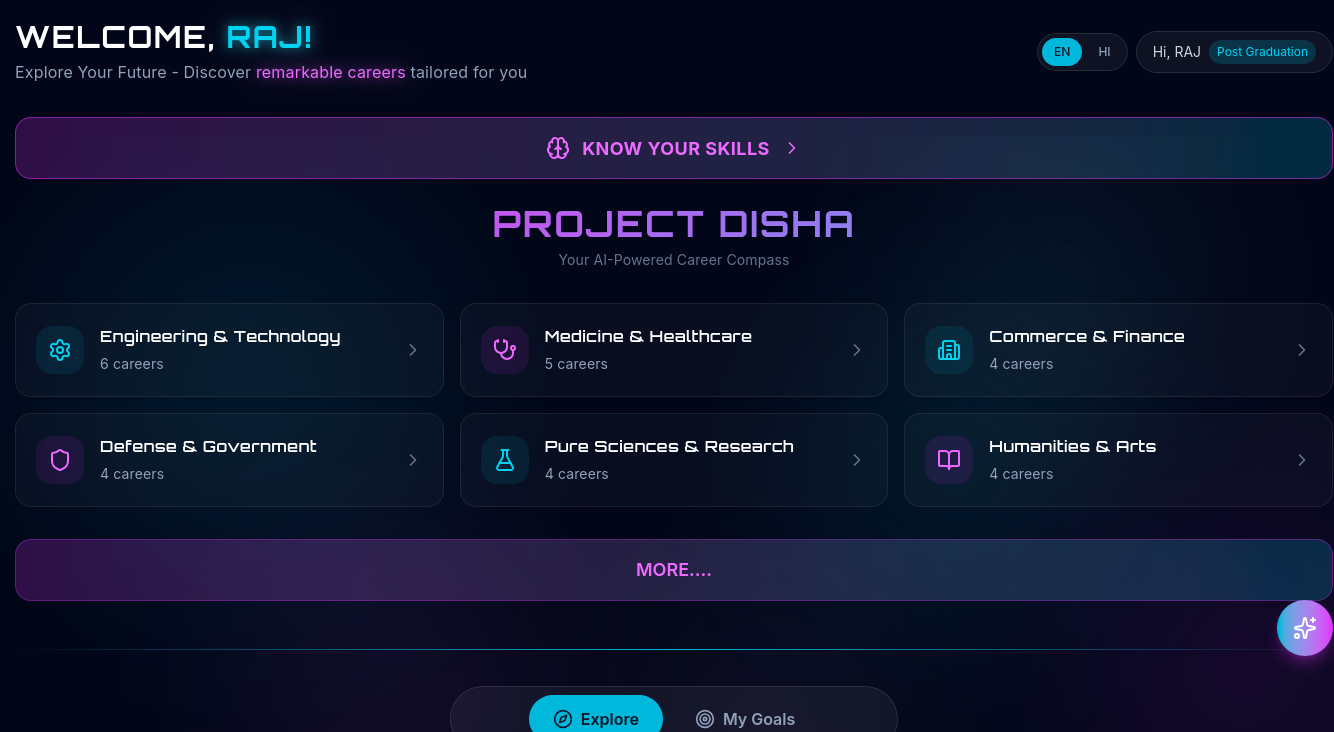The height and width of the screenshot is (732, 1334).
Task: Click the Post Graduation badge
Action: (x=1262, y=52)
